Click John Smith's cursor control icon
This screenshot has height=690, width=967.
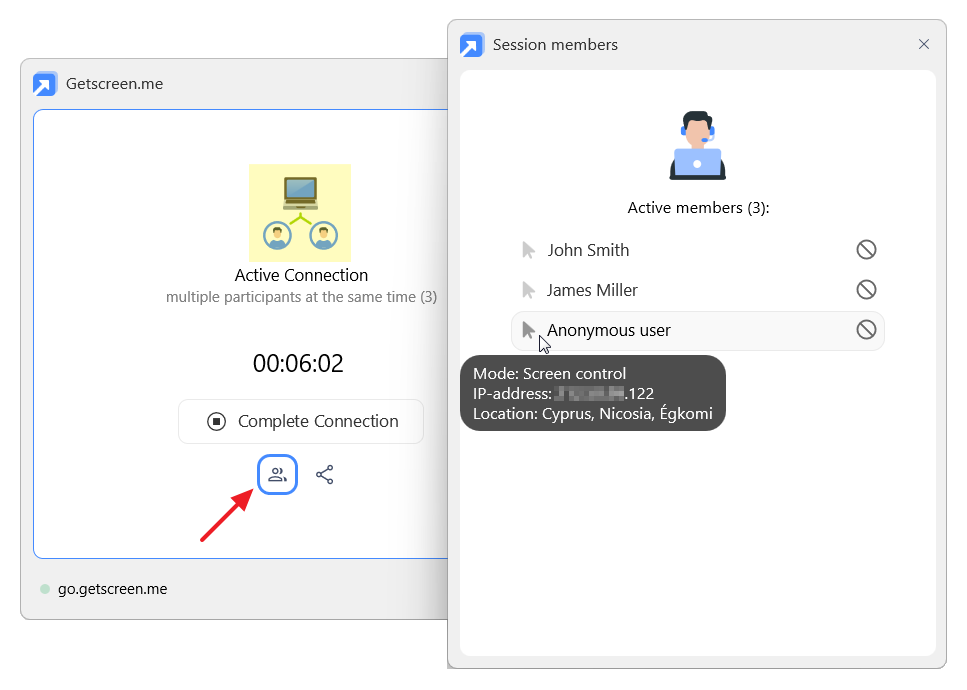529,250
